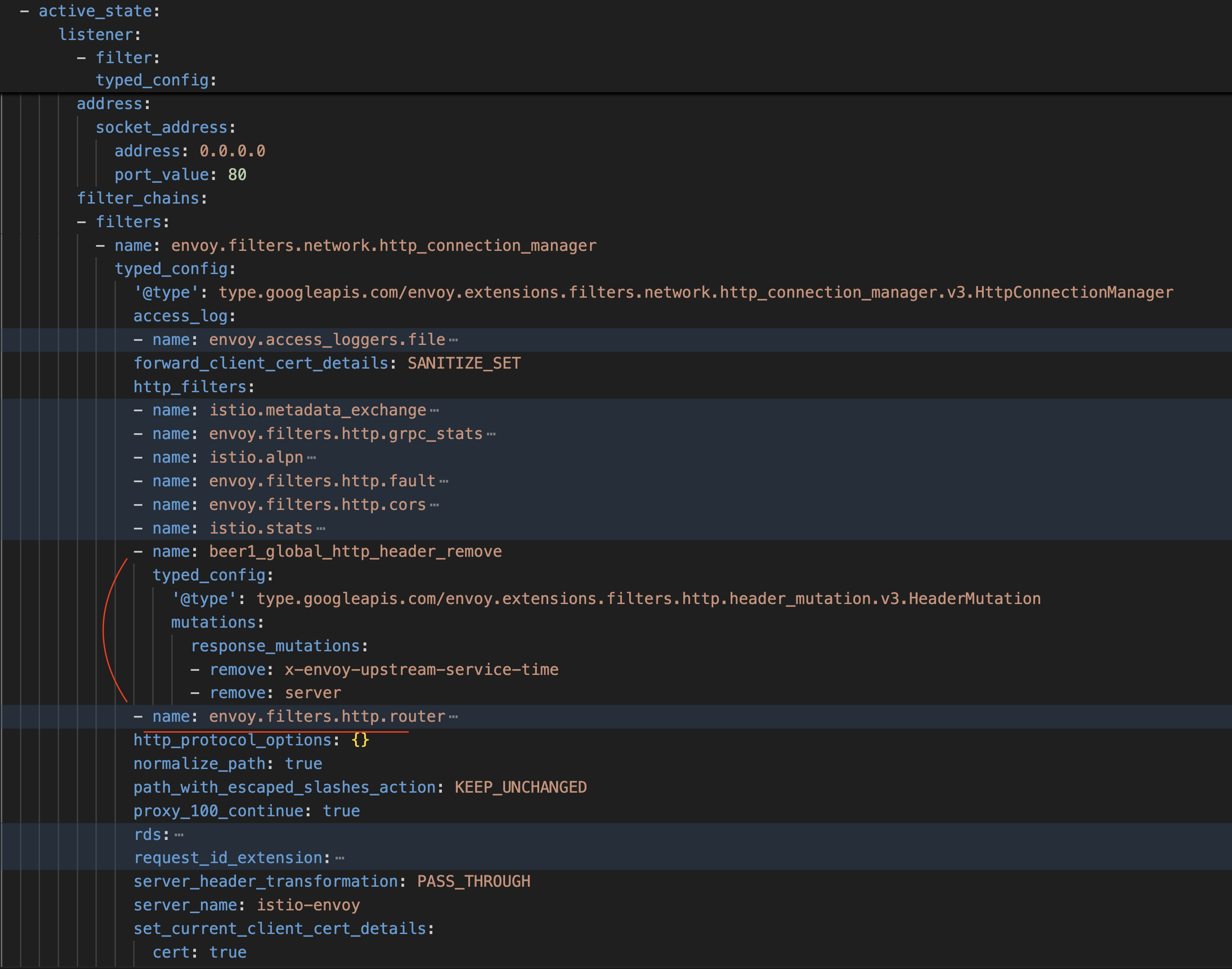Click beer1_global_http_header_remove filter name

coord(355,551)
